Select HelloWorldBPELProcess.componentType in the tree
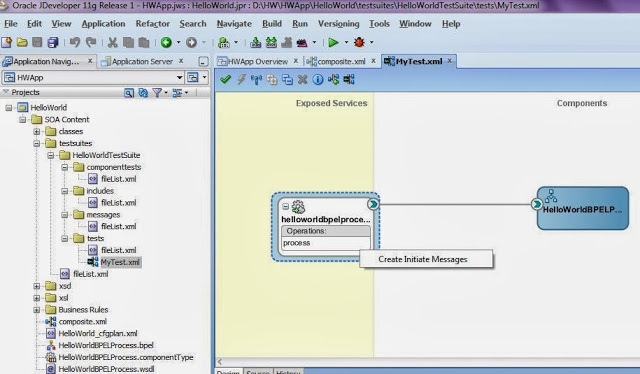 pyautogui.click(x=126, y=357)
